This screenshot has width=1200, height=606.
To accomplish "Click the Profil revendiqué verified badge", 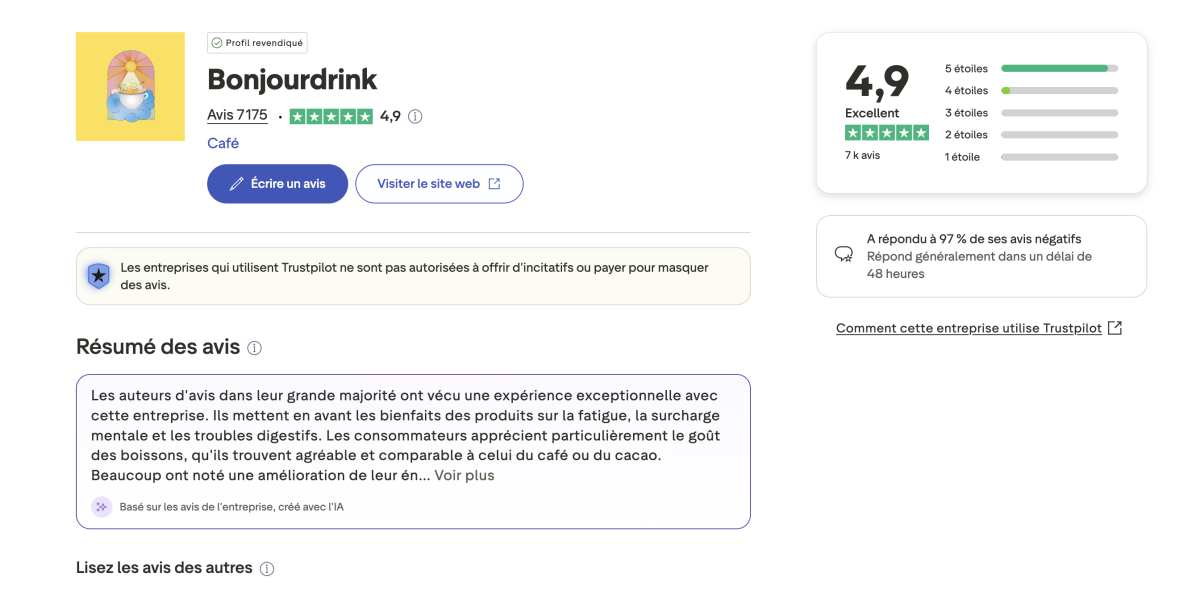I will click(x=257, y=43).
